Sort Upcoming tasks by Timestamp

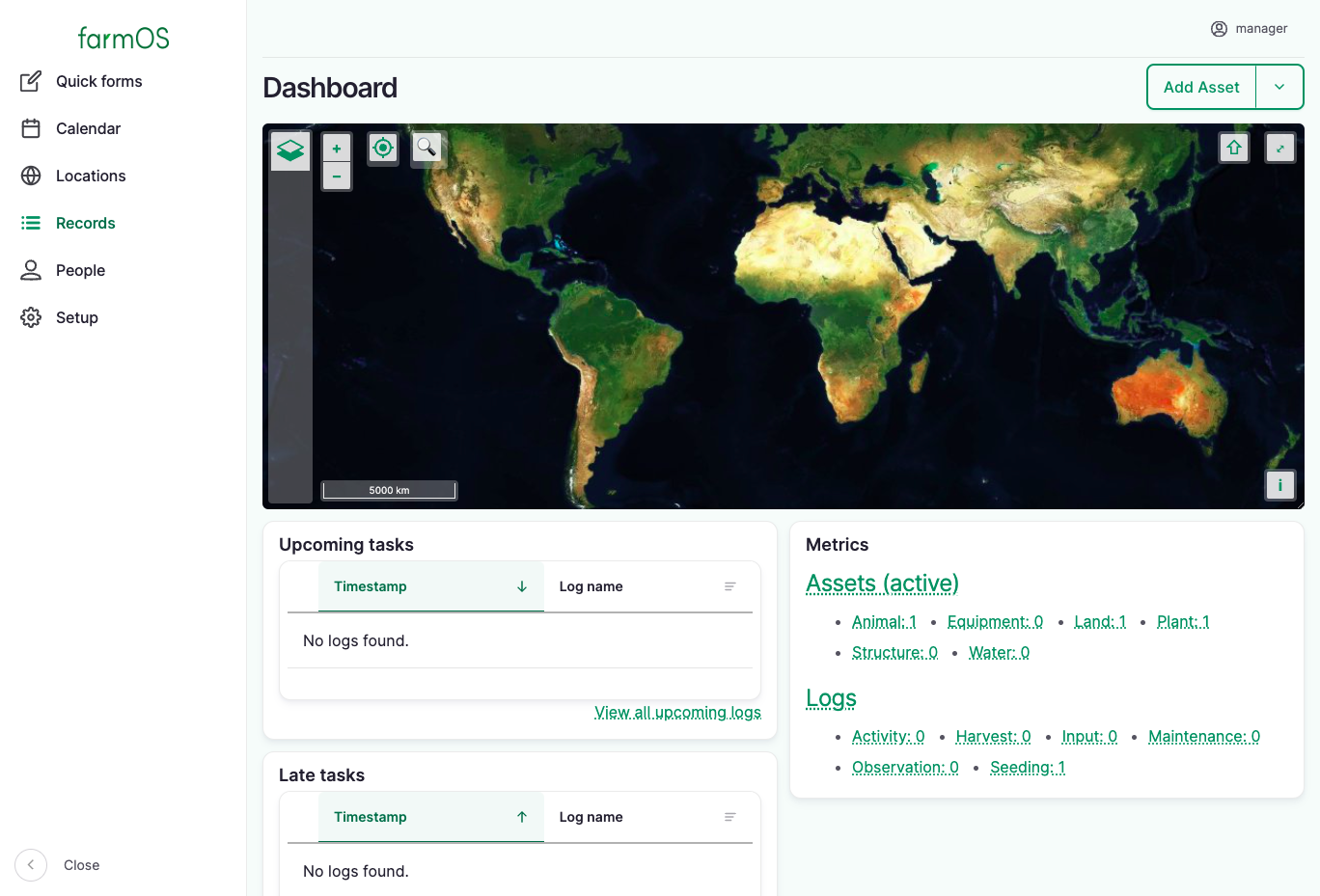[431, 586]
